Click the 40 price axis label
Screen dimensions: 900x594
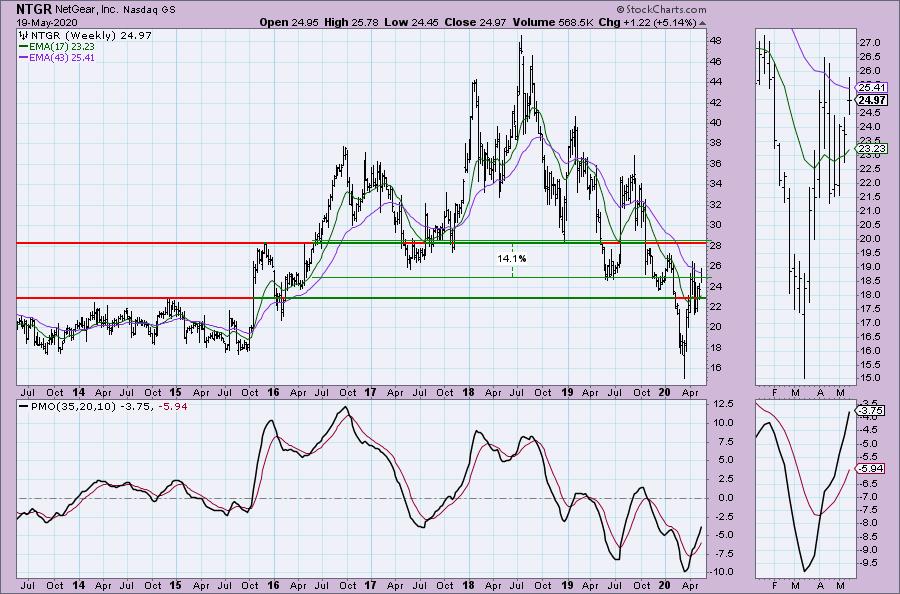click(x=715, y=122)
